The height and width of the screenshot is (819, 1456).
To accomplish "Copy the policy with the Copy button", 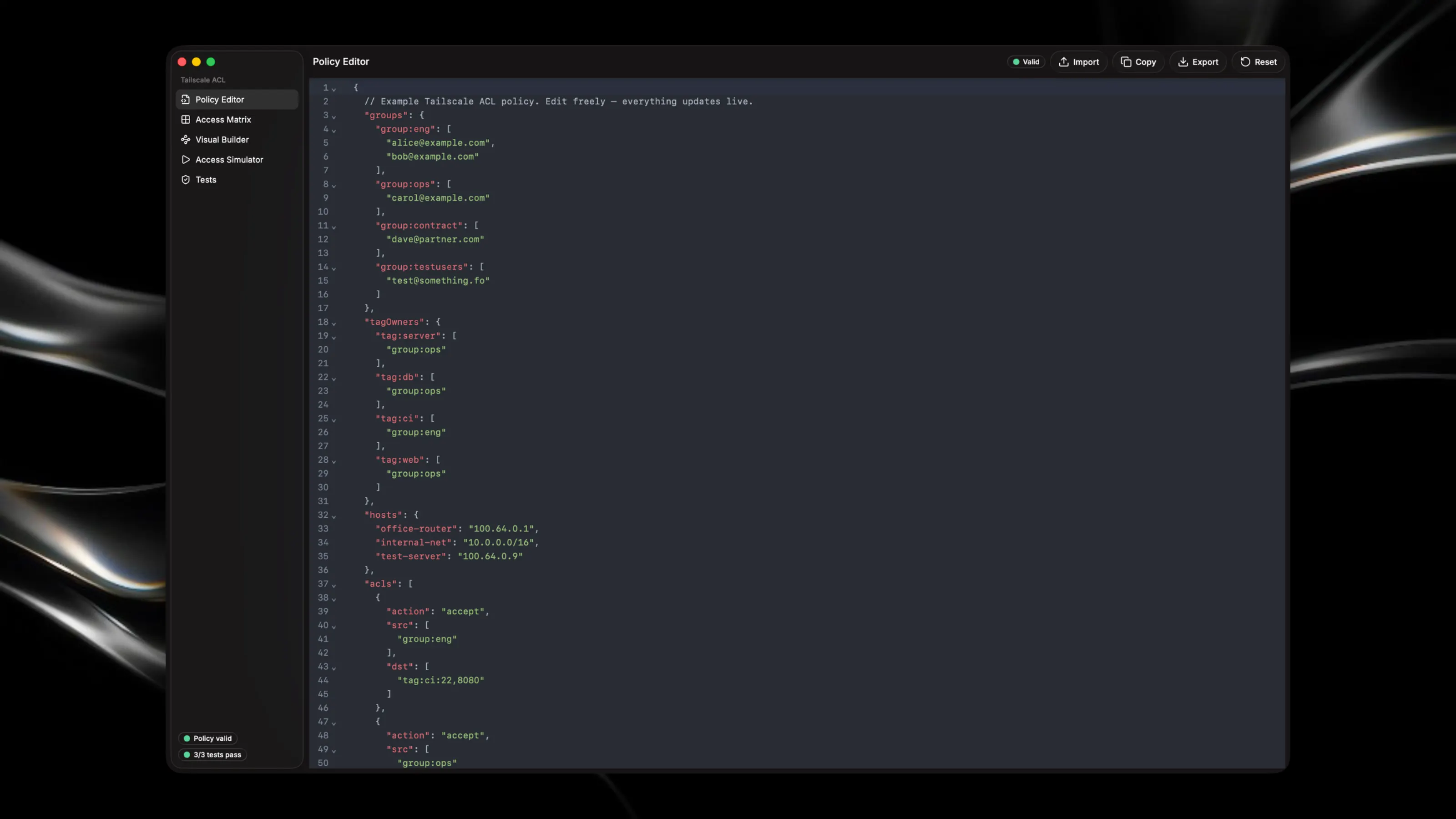I will click(1138, 61).
